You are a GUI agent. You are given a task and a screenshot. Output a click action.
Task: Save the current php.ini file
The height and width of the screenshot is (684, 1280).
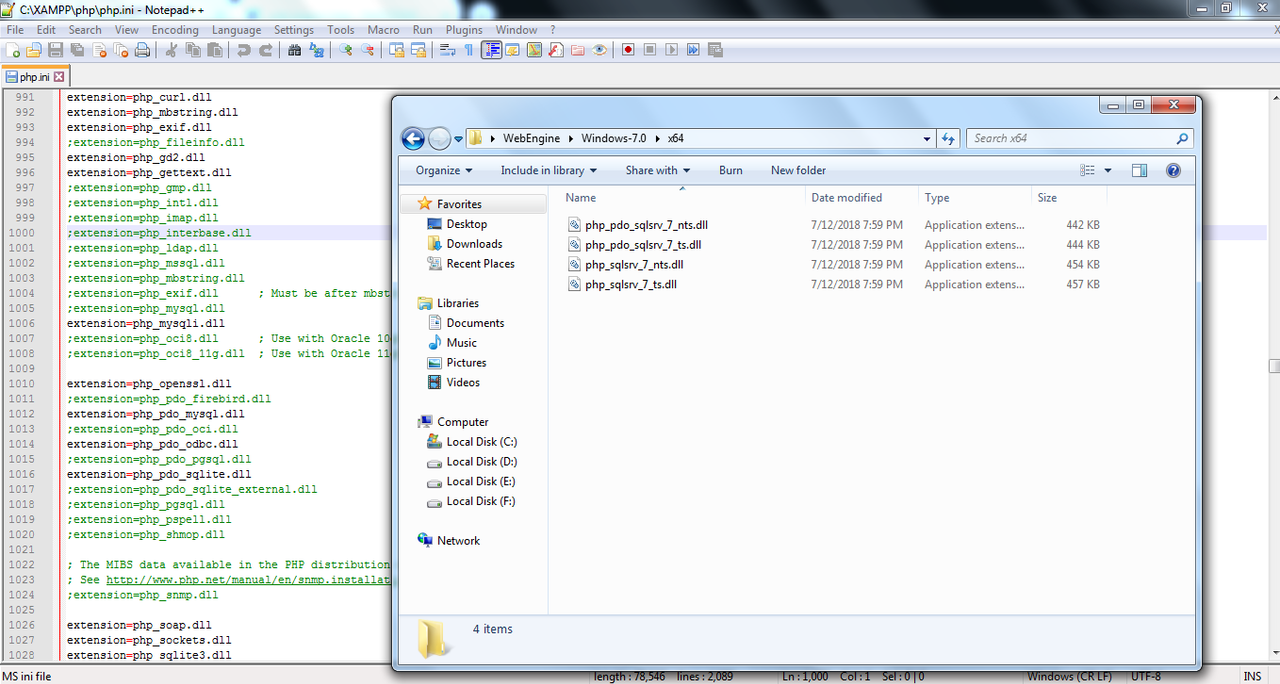pos(55,50)
